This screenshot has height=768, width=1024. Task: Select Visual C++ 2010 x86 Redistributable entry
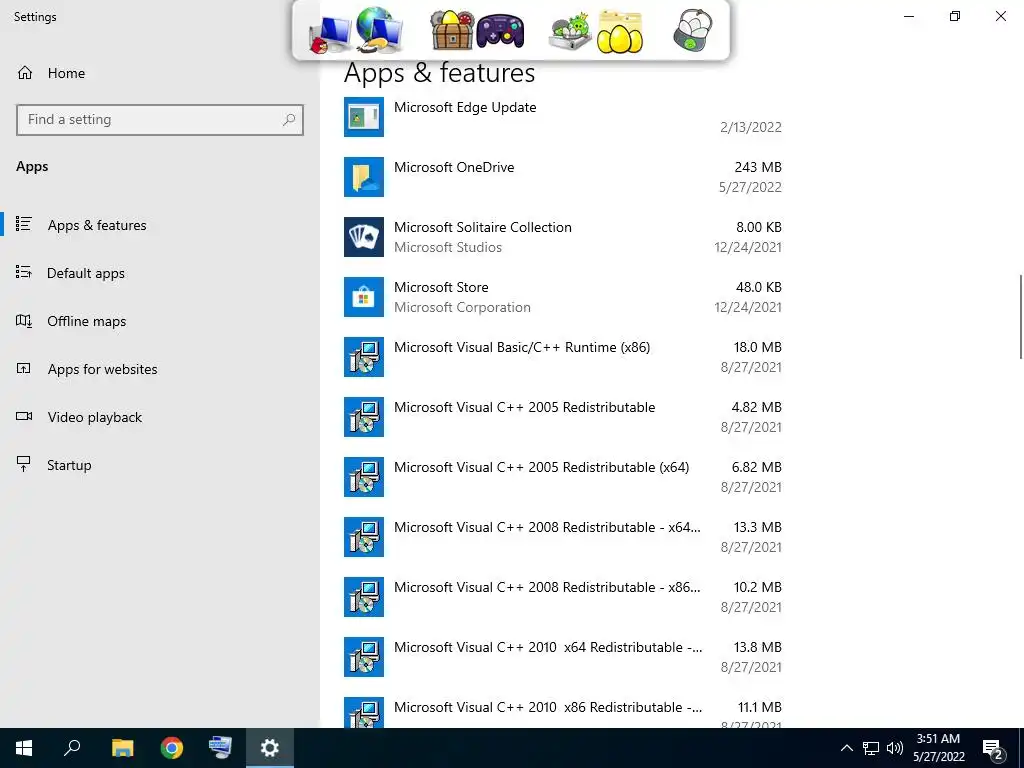coord(563,712)
